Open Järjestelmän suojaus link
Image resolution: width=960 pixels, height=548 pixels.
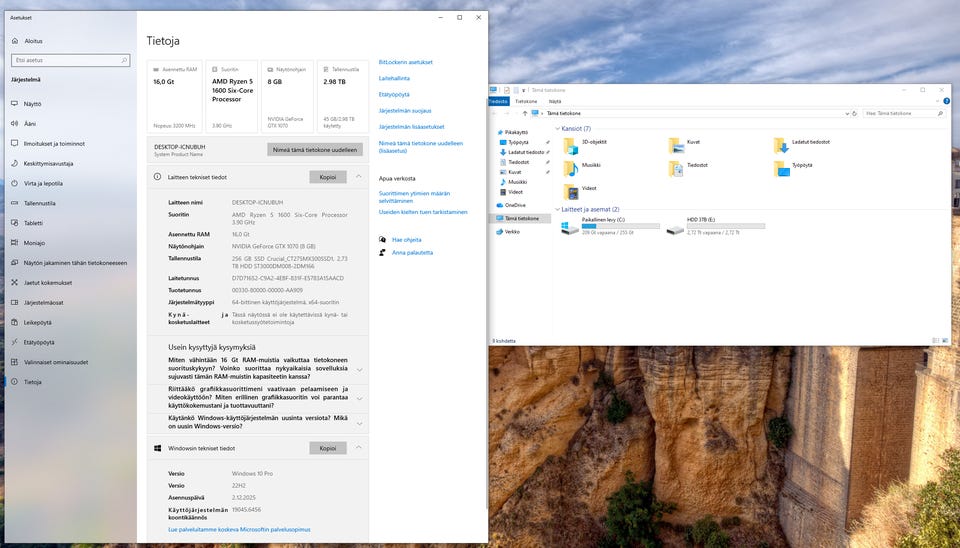[x=405, y=111]
